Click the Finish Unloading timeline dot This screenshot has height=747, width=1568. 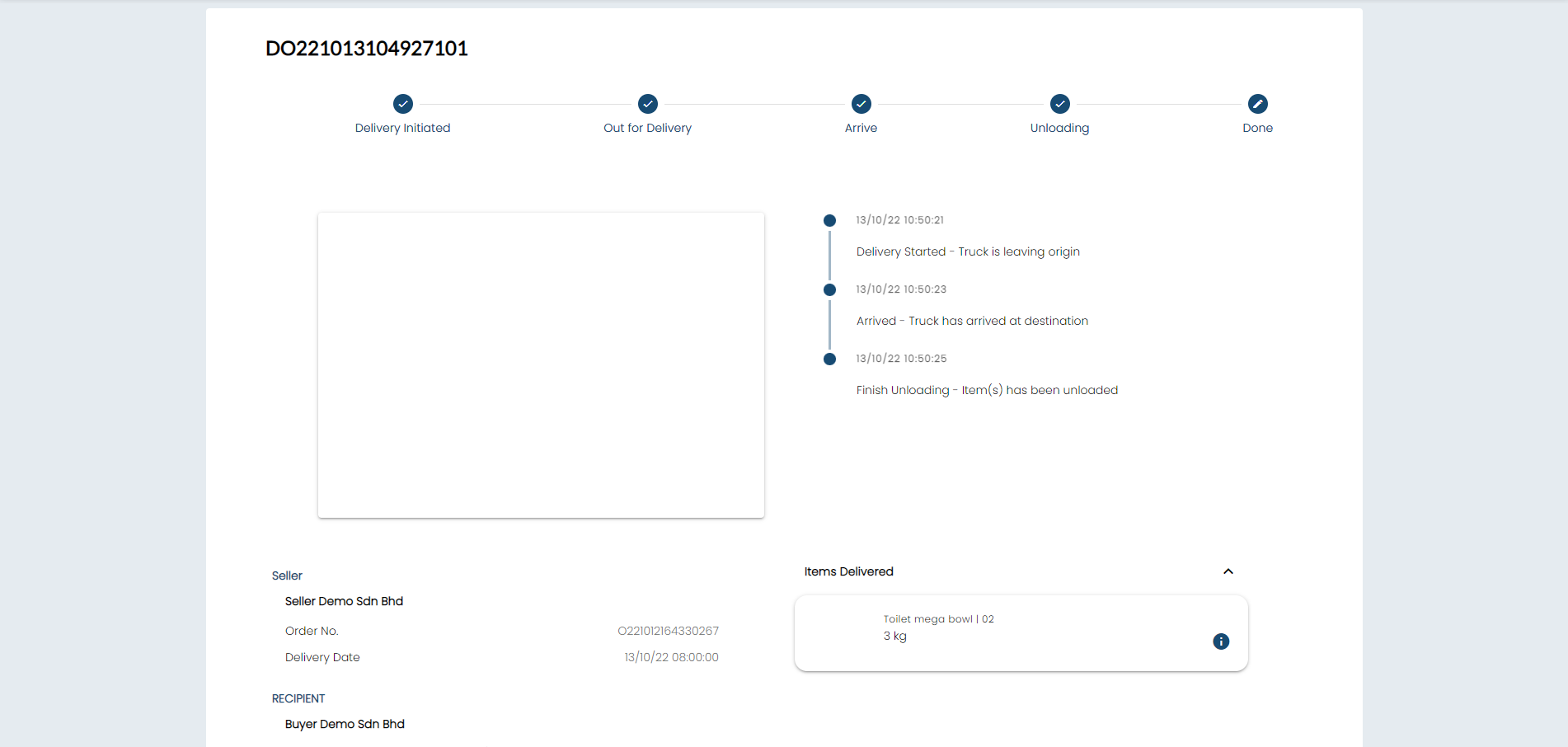click(829, 359)
